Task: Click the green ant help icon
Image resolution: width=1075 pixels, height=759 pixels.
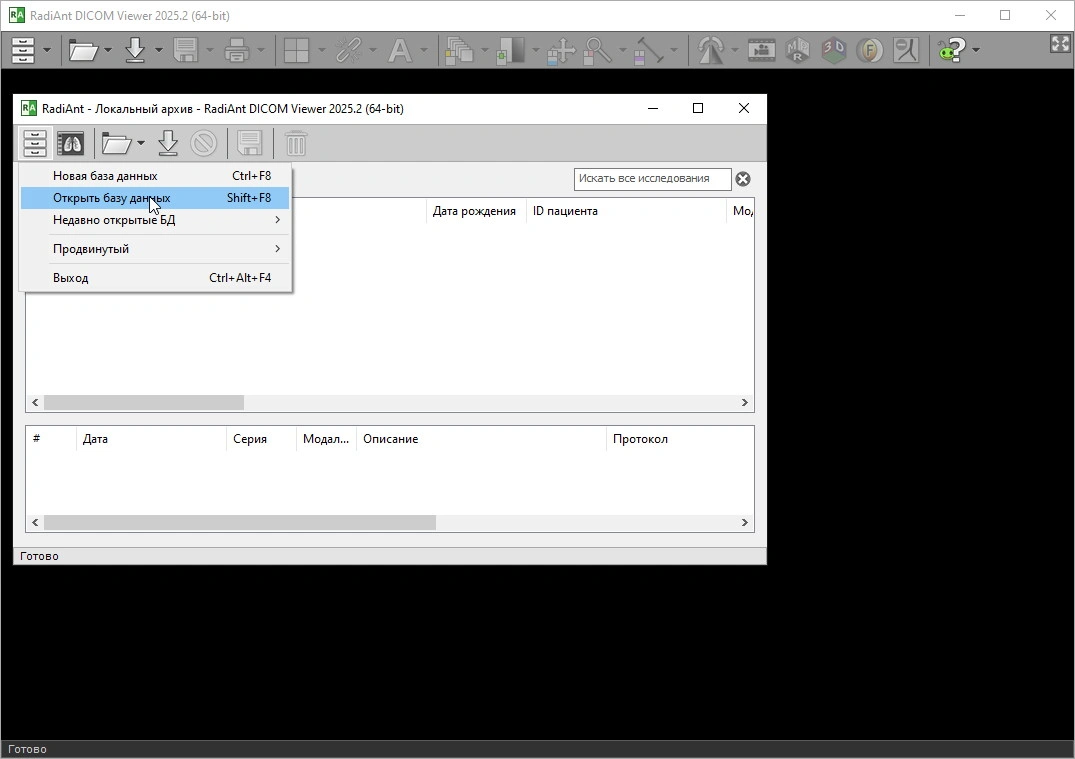Action: tap(952, 50)
